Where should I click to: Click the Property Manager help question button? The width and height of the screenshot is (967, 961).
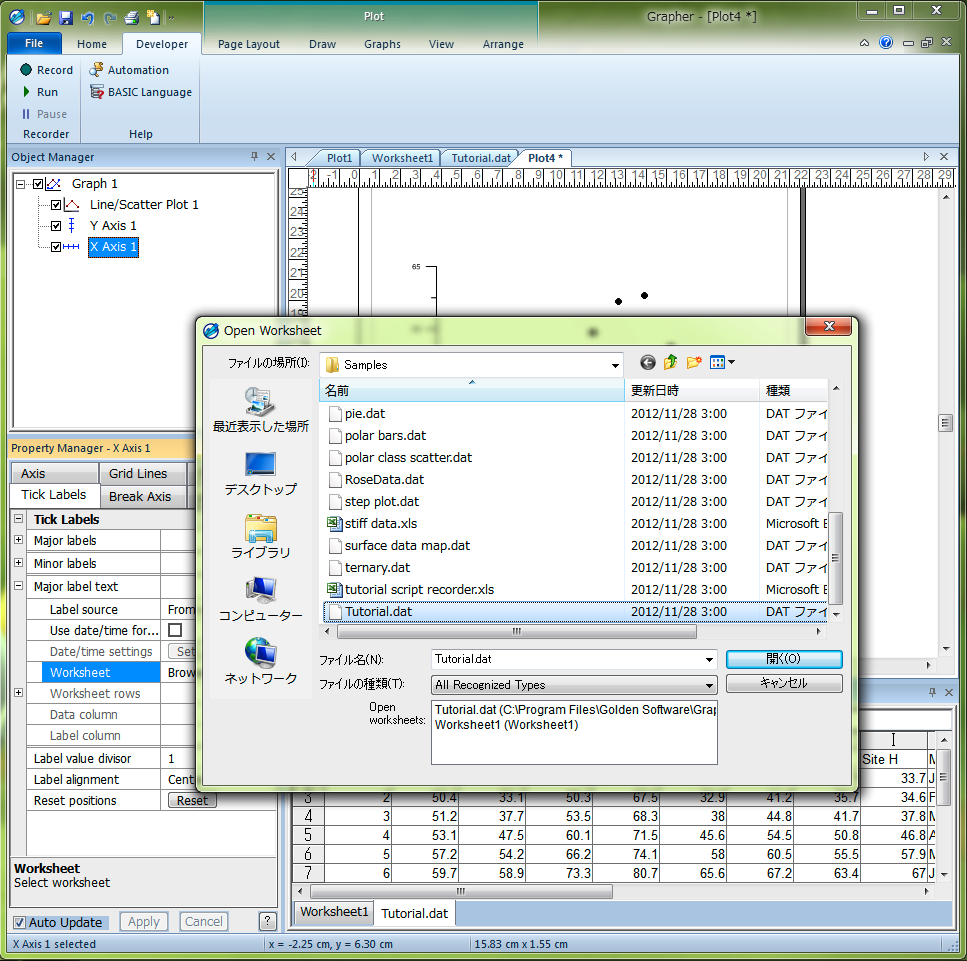pos(267,921)
